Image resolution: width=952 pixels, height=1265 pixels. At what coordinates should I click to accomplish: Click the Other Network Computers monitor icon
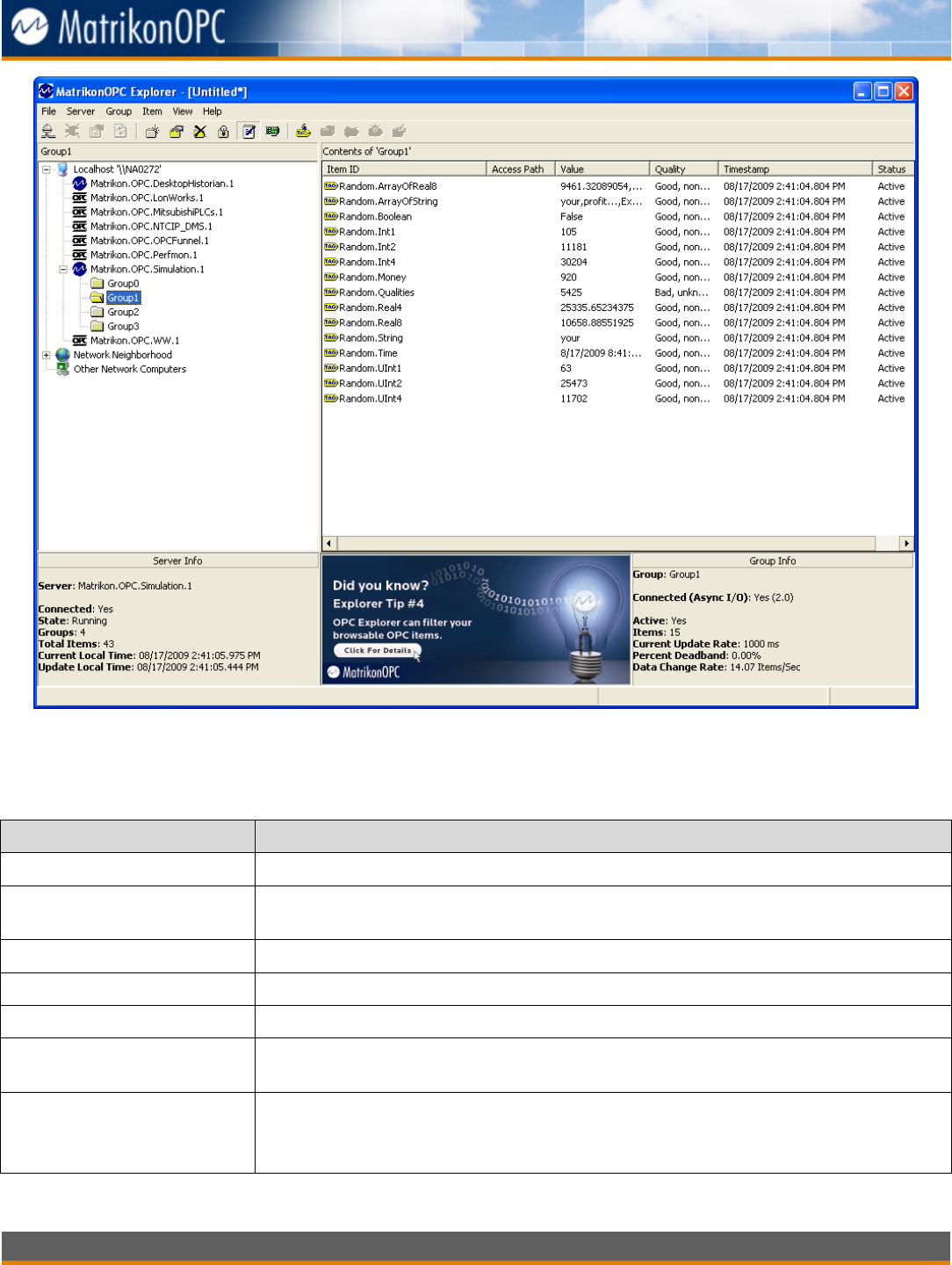tap(63, 369)
